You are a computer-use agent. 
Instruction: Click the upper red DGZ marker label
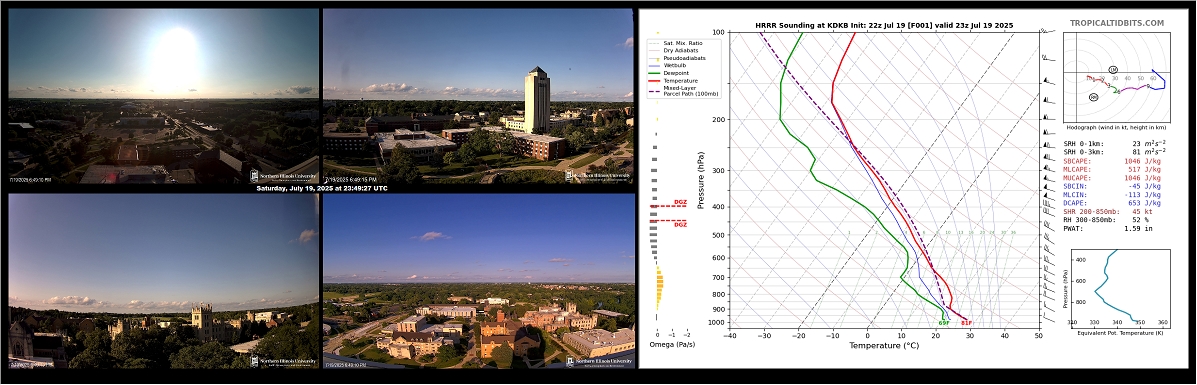680,202
